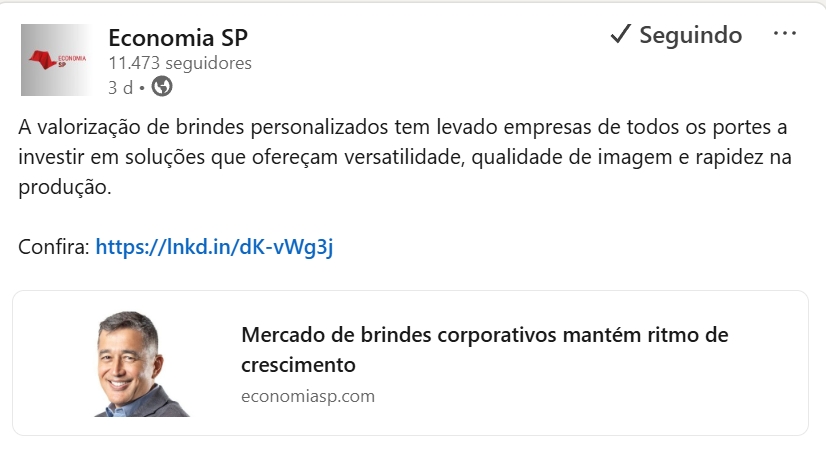Click the "3 d" post timestamp
Screen dimensions: 826x466
click(120, 87)
